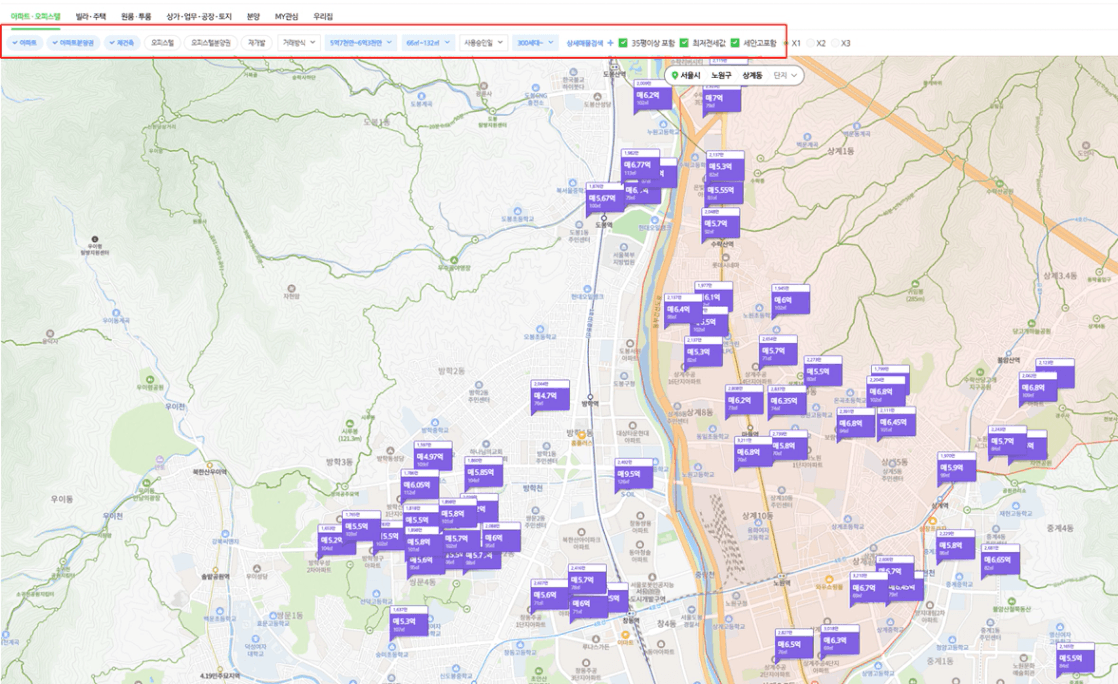Screen dimensions: 1118x684
Task: Open the 매6.77억 listing marker
Action: (x=636, y=164)
